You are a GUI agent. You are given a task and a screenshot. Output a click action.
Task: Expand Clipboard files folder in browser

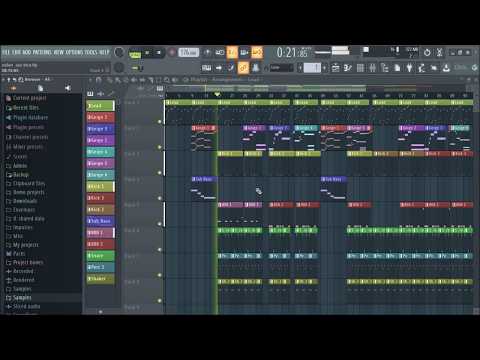coord(25,183)
